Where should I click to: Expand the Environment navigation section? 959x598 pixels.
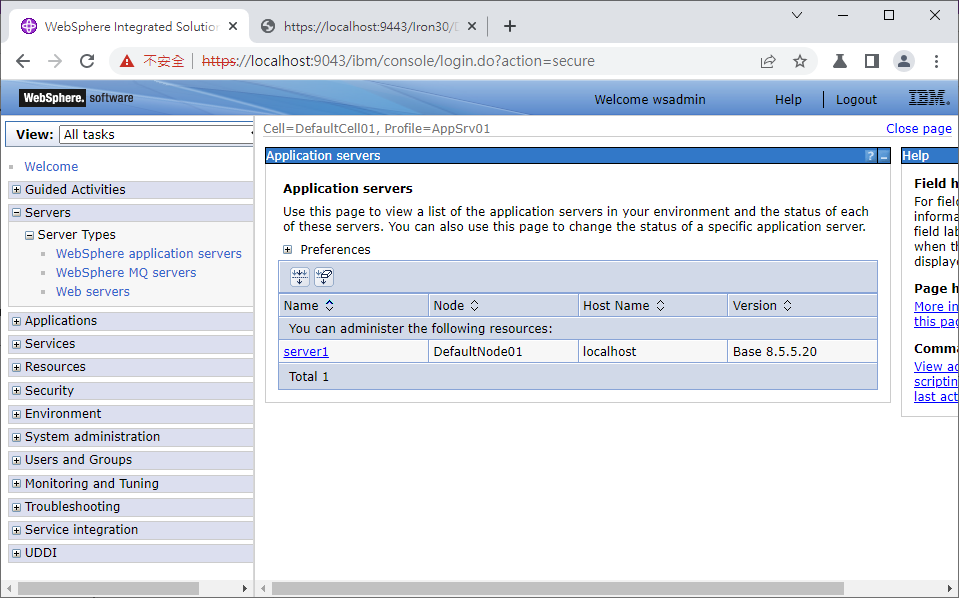coord(17,414)
